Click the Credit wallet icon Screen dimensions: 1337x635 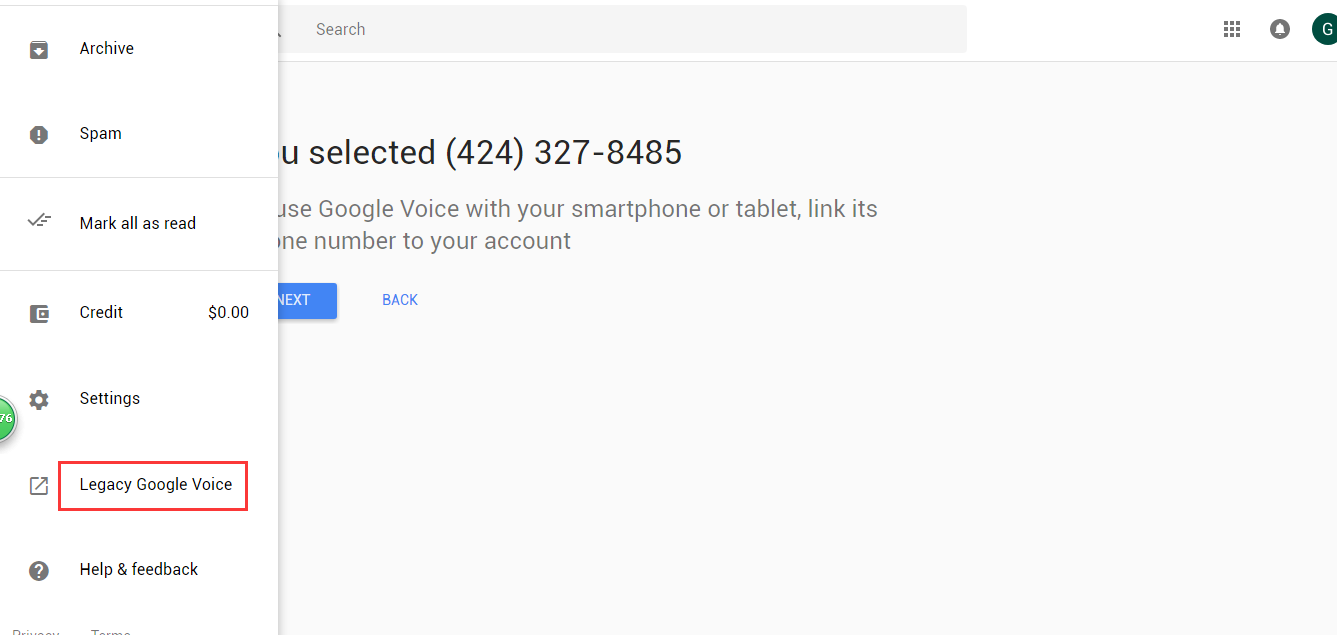click(x=39, y=314)
